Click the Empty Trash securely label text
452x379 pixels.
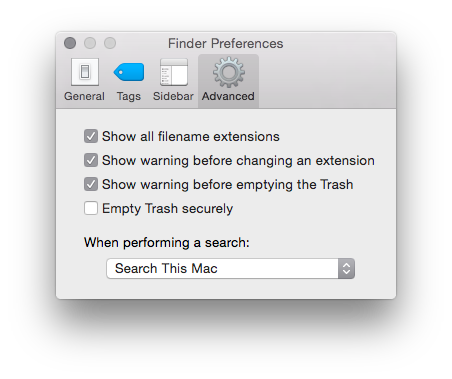pyautogui.click(x=167, y=209)
